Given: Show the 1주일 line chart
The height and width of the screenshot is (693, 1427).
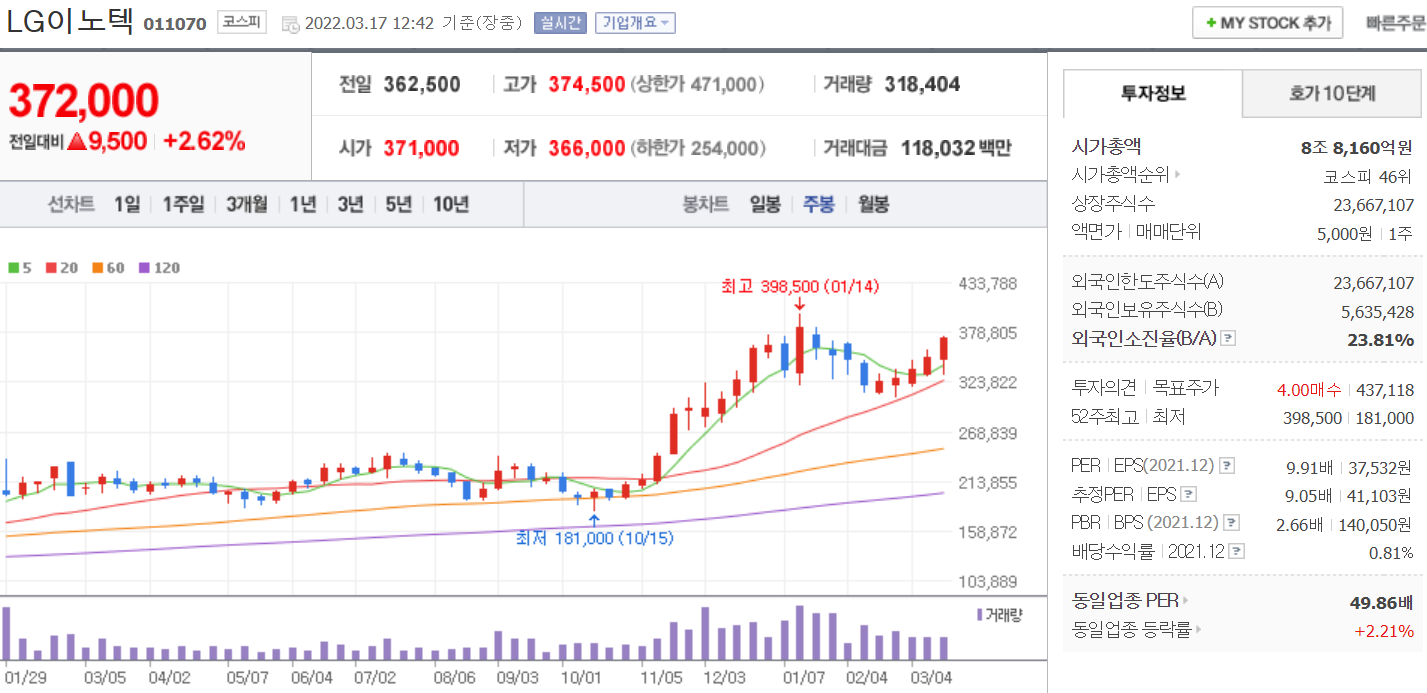Looking at the screenshot, I should tap(183, 204).
